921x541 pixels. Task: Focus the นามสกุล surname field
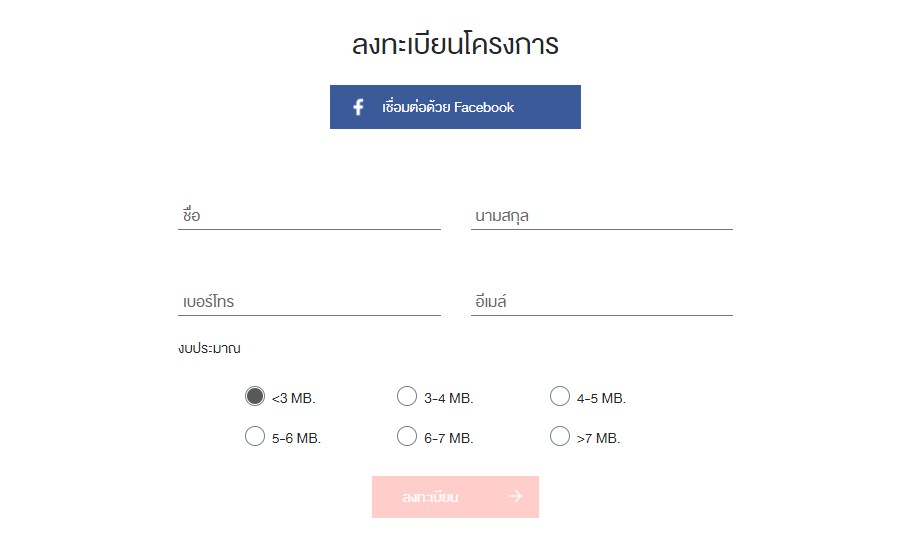602,216
